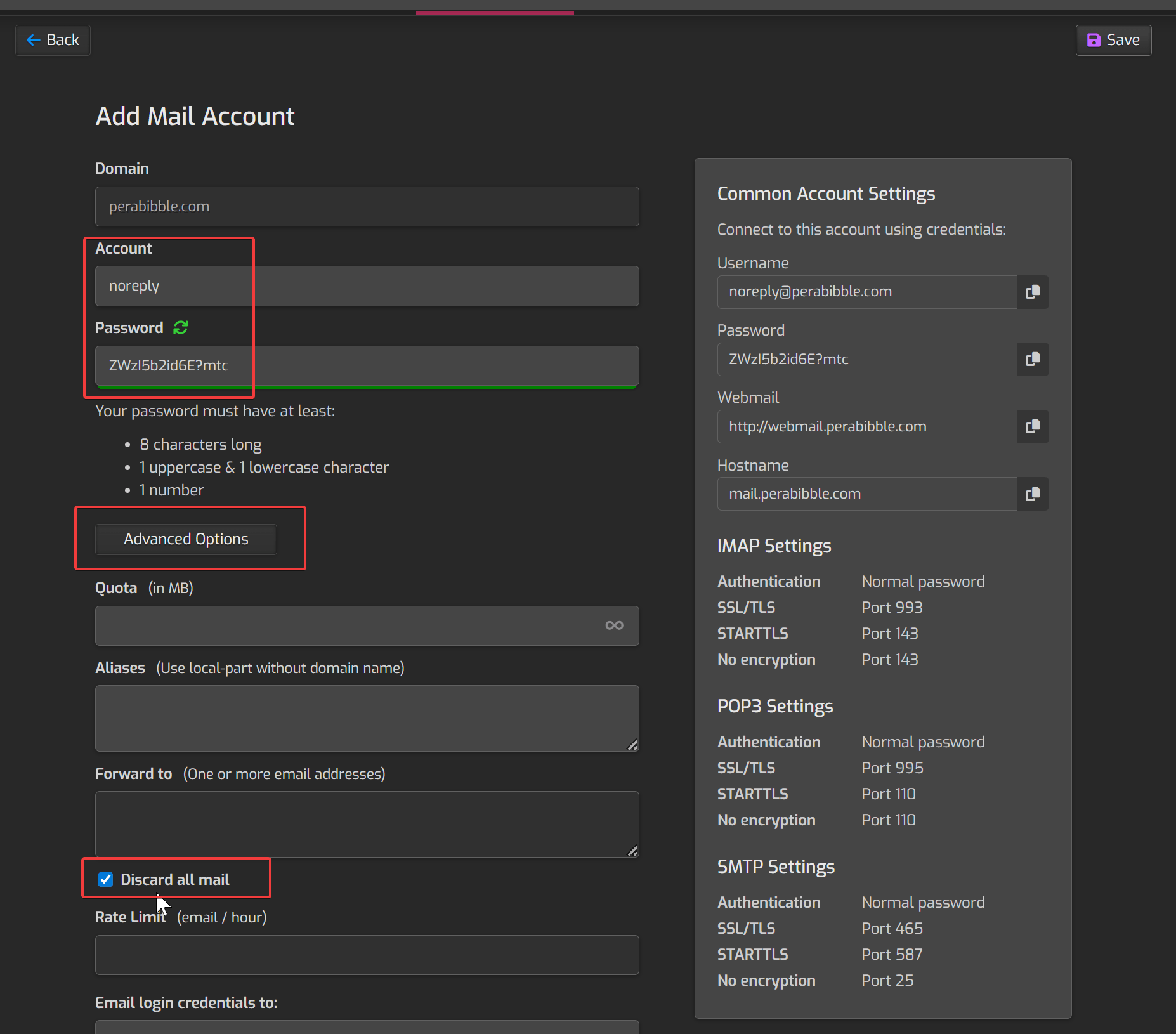Click into the Account name field
1176x1034 pixels.
[x=367, y=286]
